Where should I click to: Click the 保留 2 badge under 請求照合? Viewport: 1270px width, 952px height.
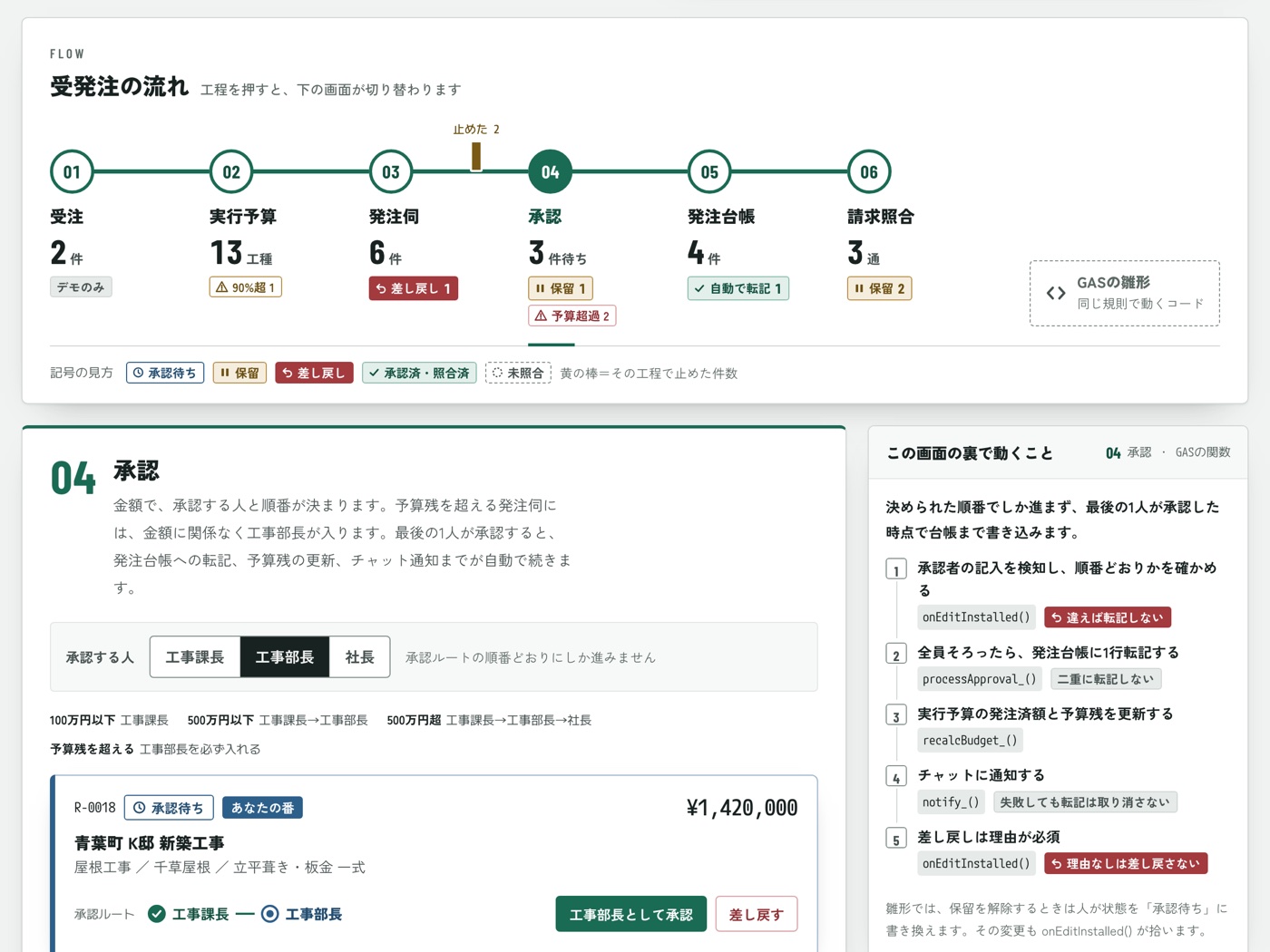click(879, 288)
